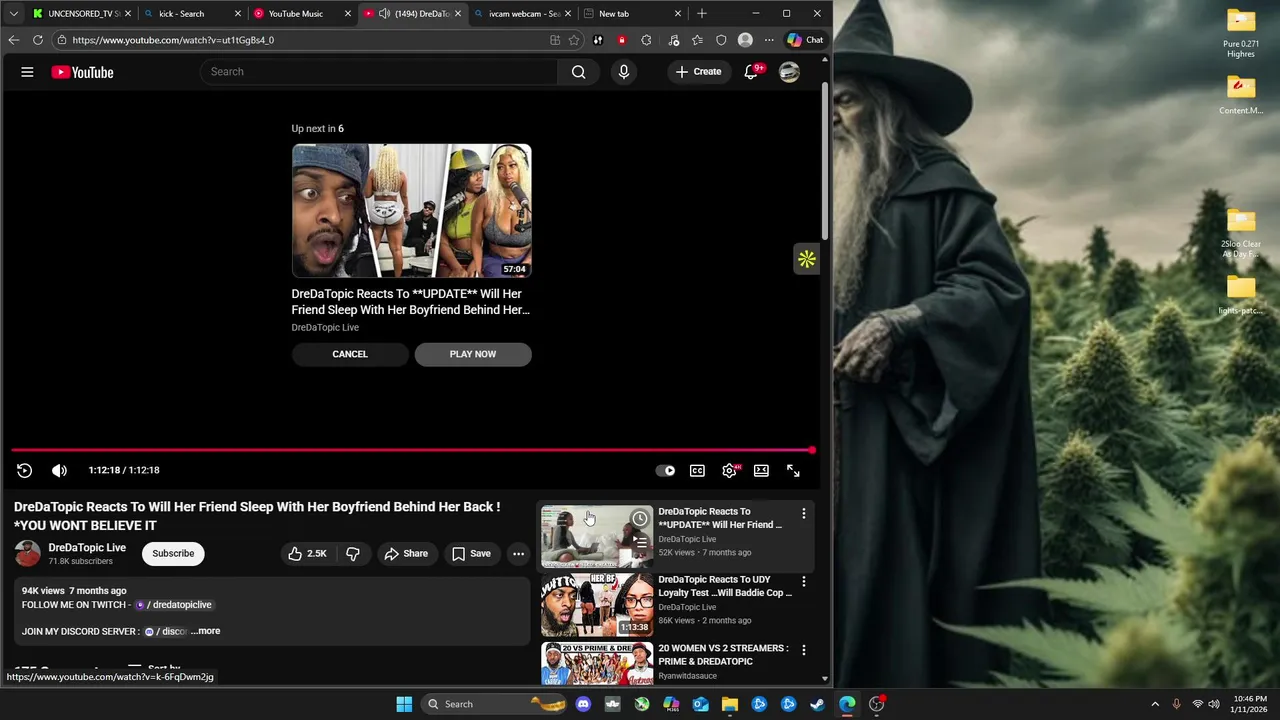Open the UDY Loyalty Test video thumbnail
The width and height of the screenshot is (1280, 720).
point(597,605)
